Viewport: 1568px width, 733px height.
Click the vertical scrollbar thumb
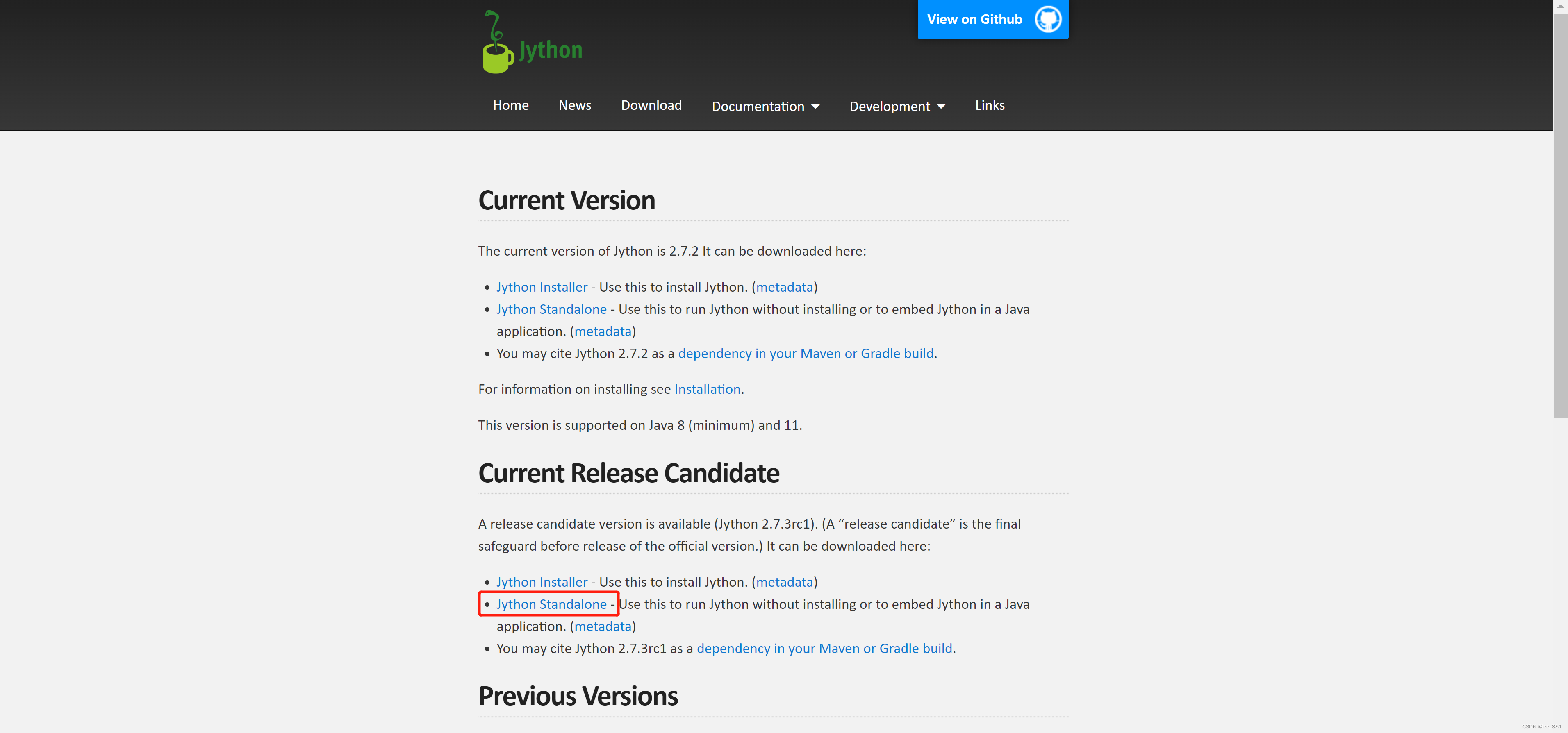[1560, 216]
